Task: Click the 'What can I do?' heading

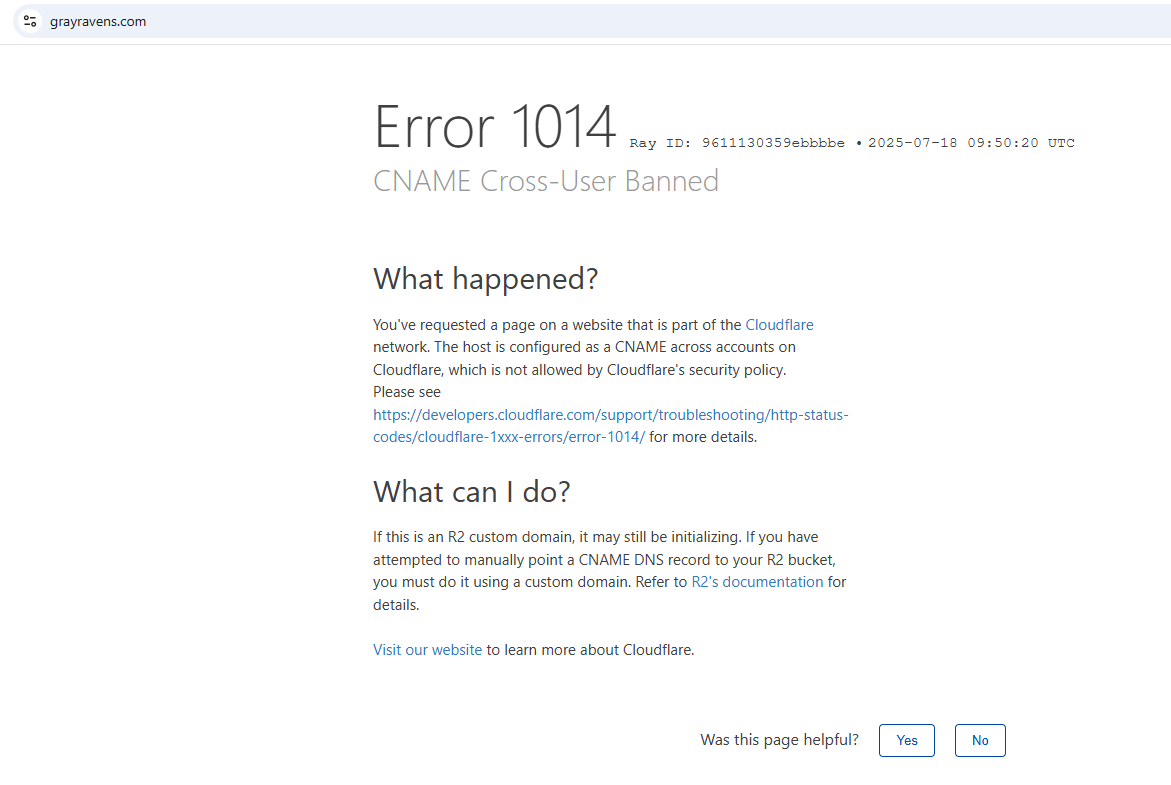Action: click(x=471, y=492)
